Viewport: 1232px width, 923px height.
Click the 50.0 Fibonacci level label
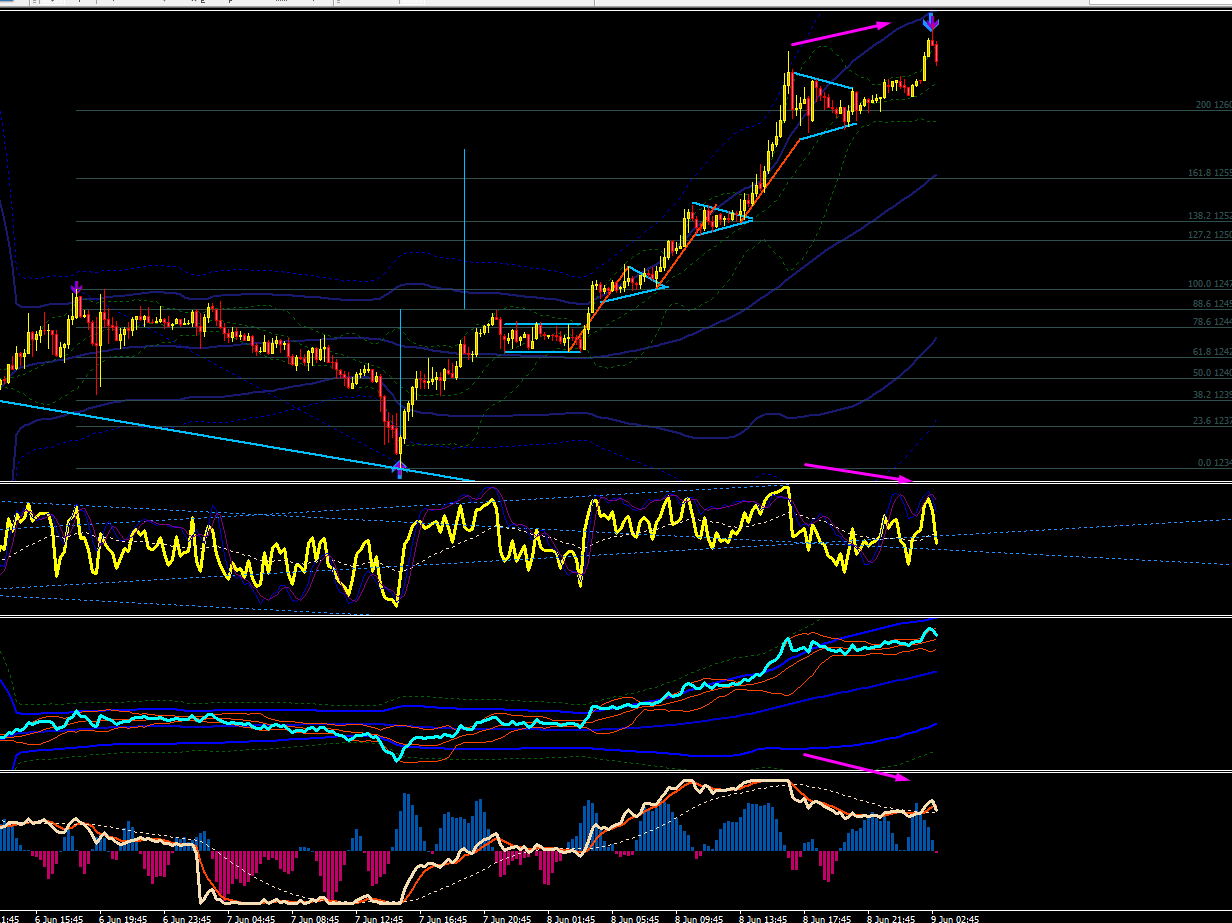[x=1211, y=373]
